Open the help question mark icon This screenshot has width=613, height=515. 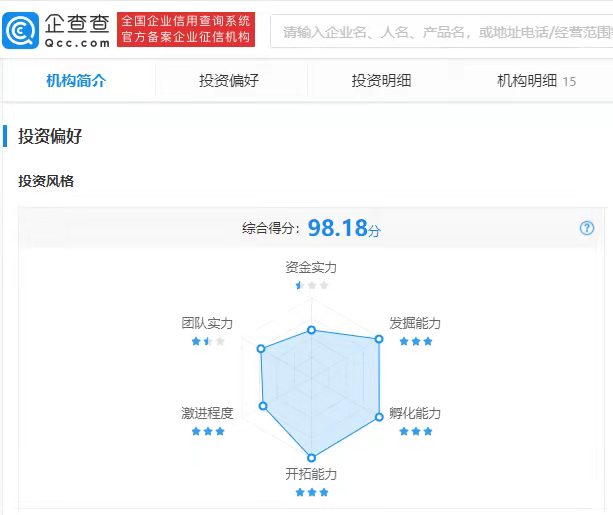586,228
